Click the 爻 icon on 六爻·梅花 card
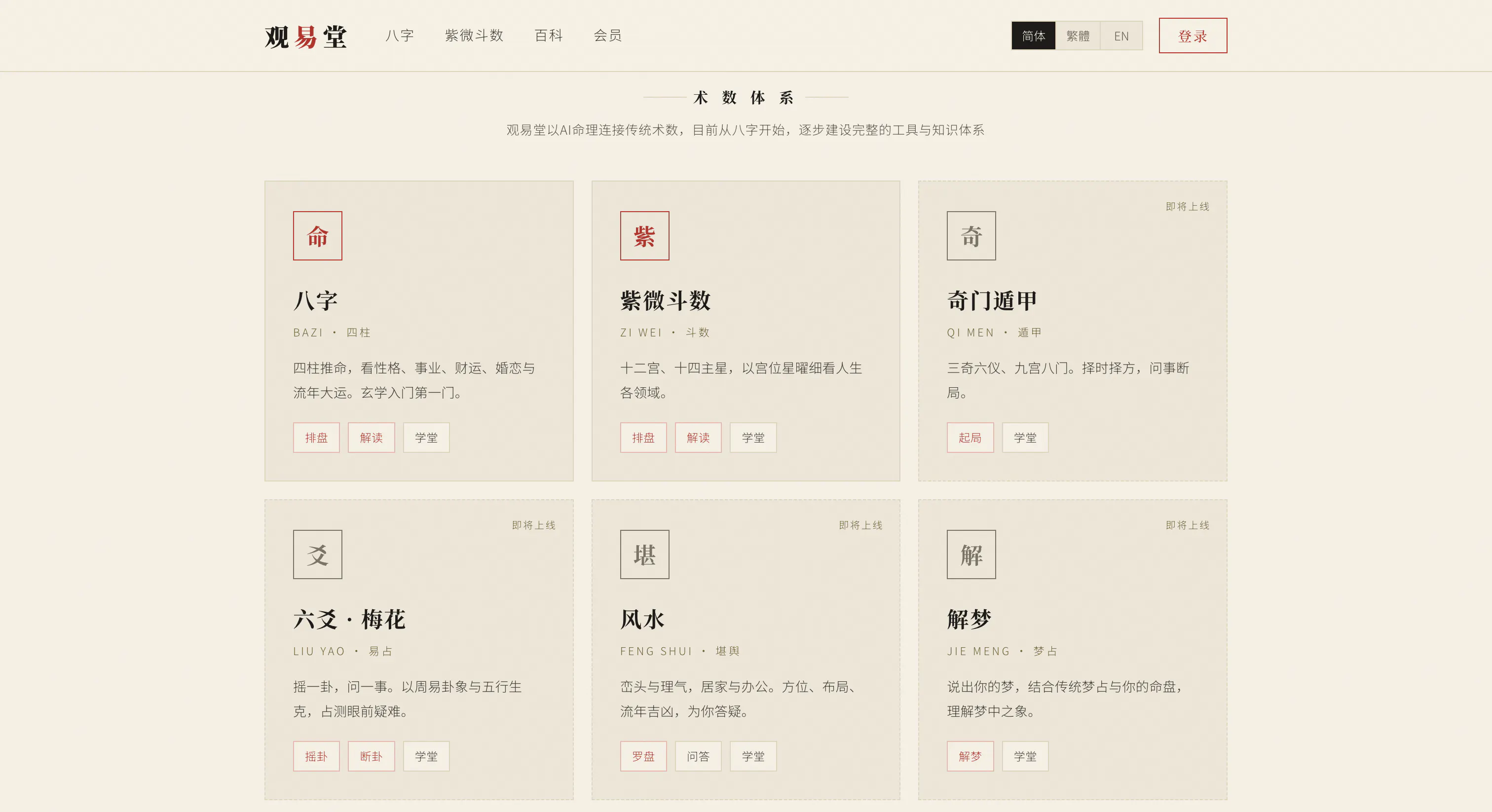1492x812 pixels. pos(317,554)
